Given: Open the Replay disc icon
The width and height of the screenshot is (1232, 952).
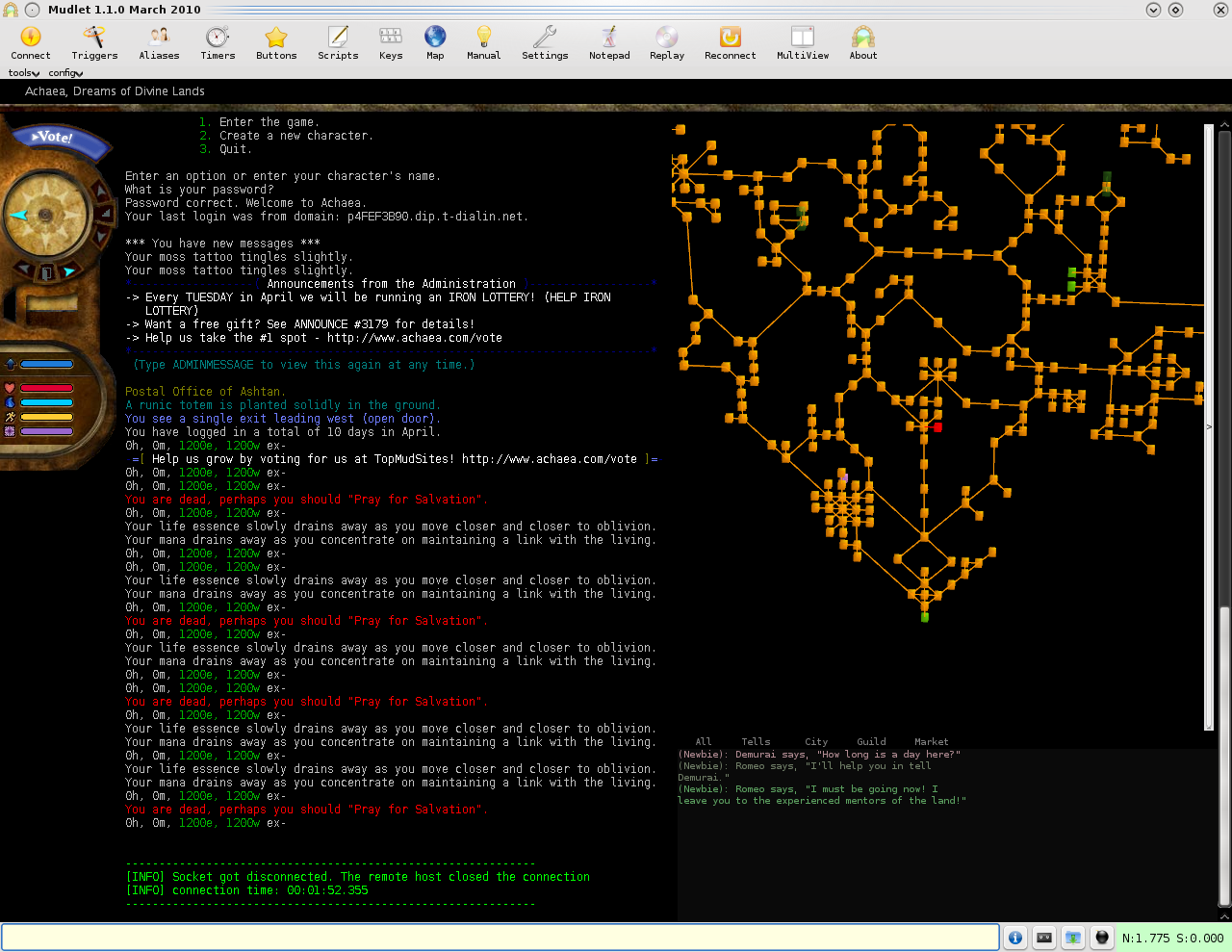Looking at the screenshot, I should [x=667, y=42].
